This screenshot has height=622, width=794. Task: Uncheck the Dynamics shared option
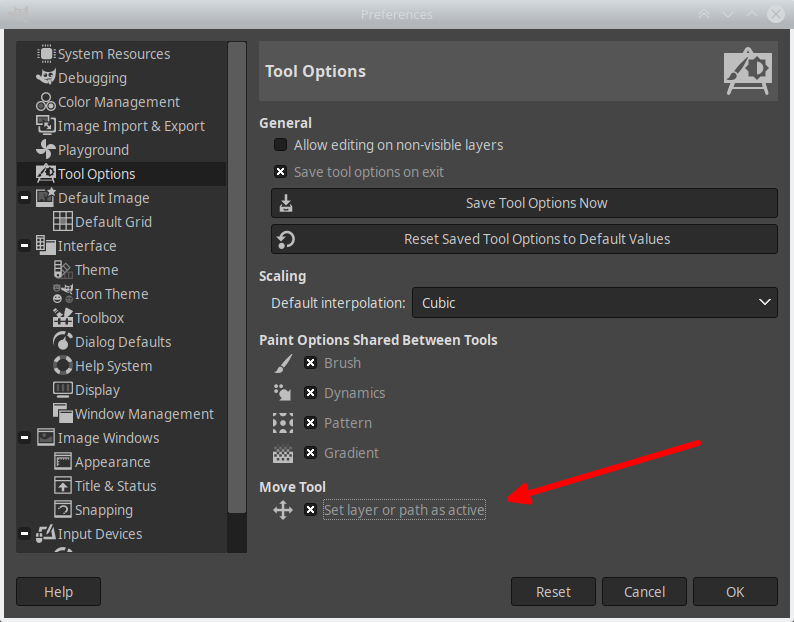pyautogui.click(x=310, y=393)
